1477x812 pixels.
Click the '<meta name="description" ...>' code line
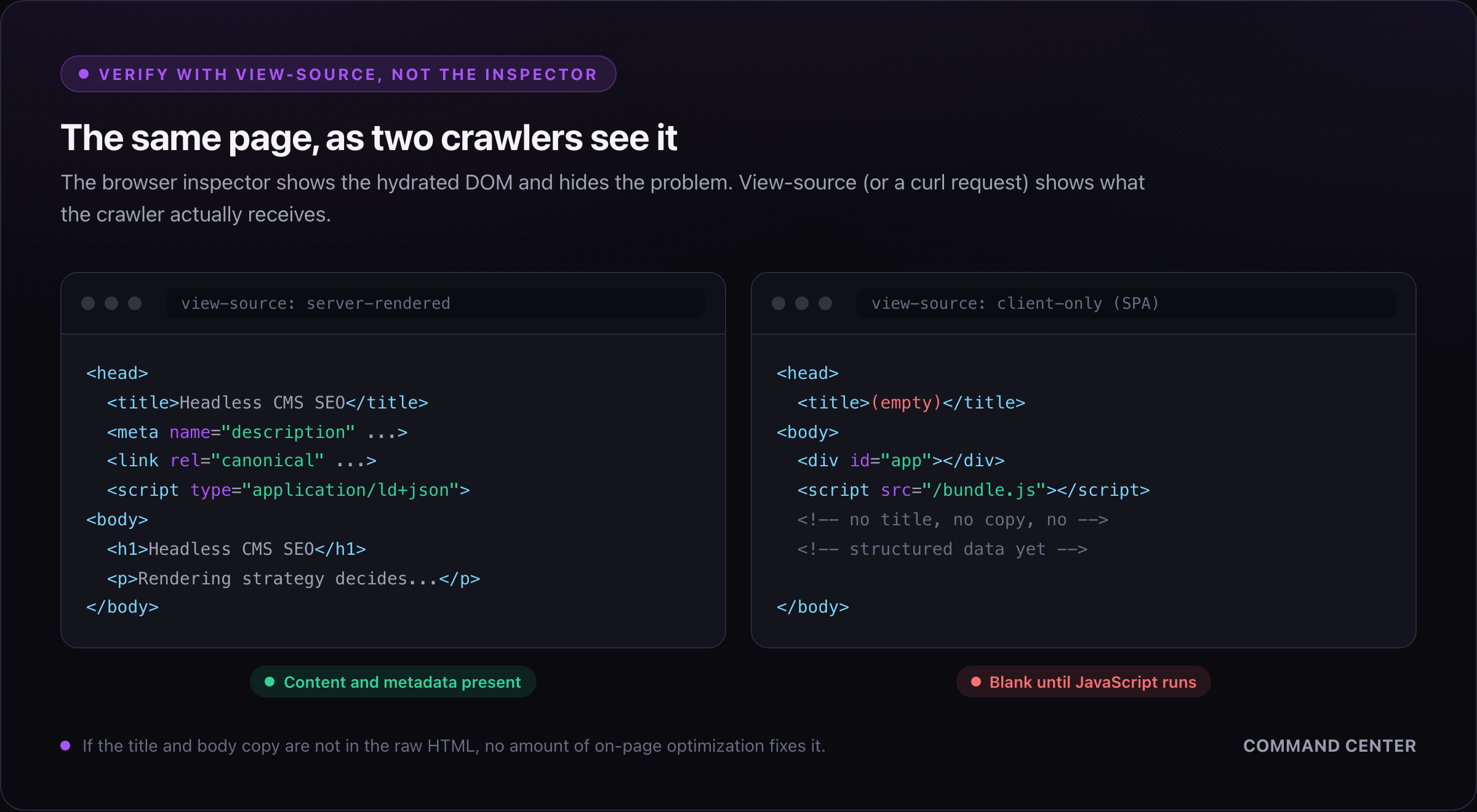point(257,432)
